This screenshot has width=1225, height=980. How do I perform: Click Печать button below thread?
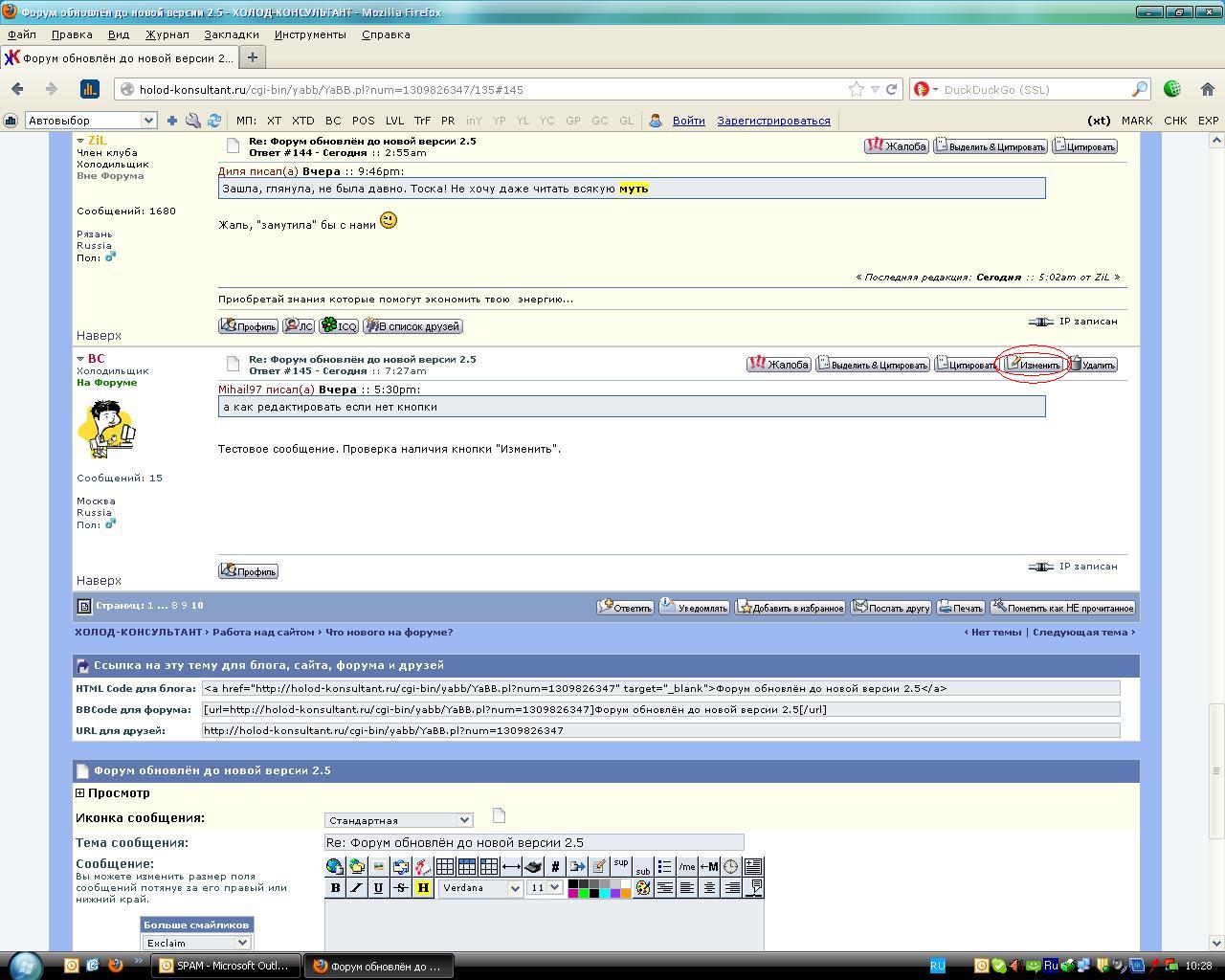(x=961, y=608)
